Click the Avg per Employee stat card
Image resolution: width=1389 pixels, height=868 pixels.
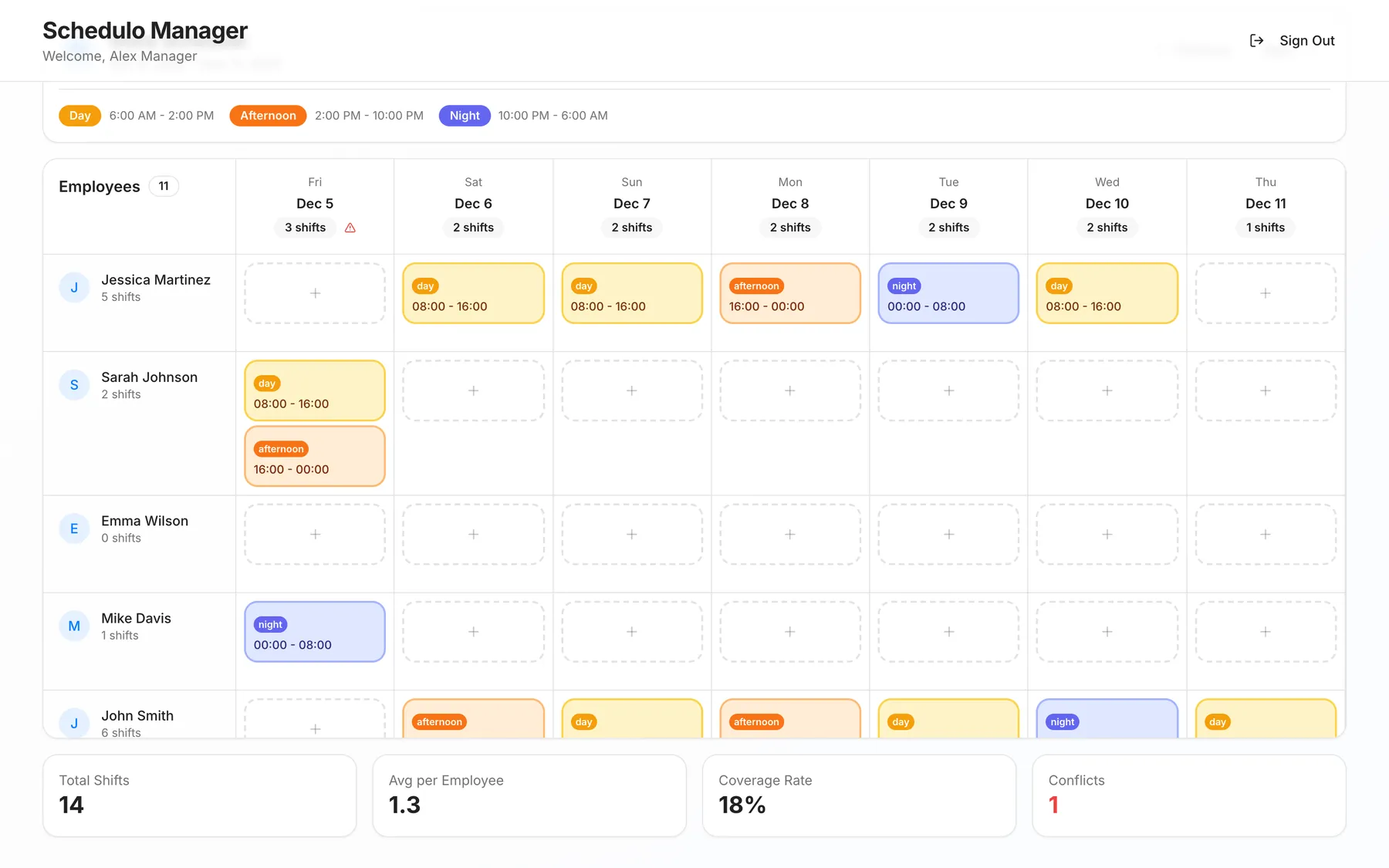529,795
